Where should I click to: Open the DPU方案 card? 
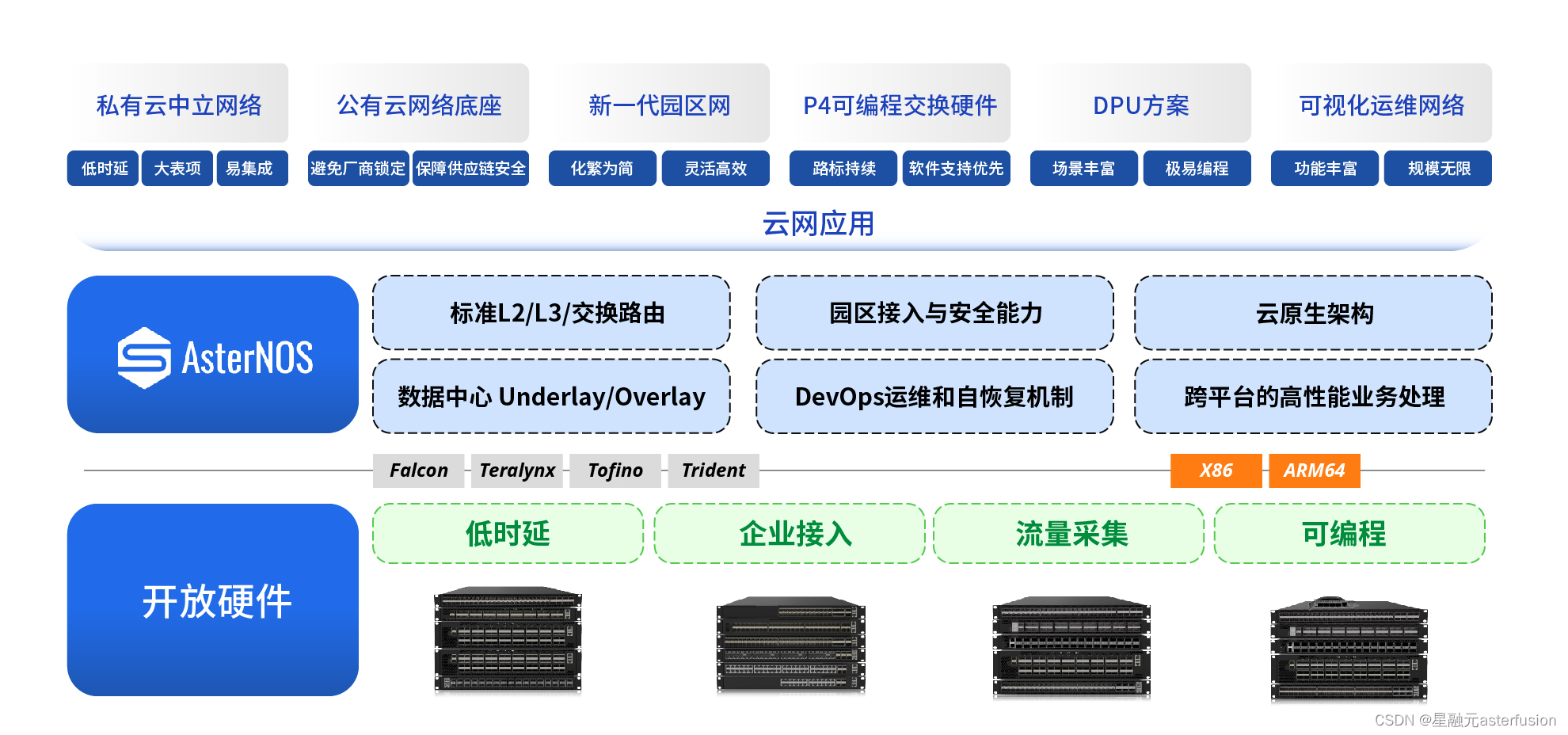coord(1140,104)
